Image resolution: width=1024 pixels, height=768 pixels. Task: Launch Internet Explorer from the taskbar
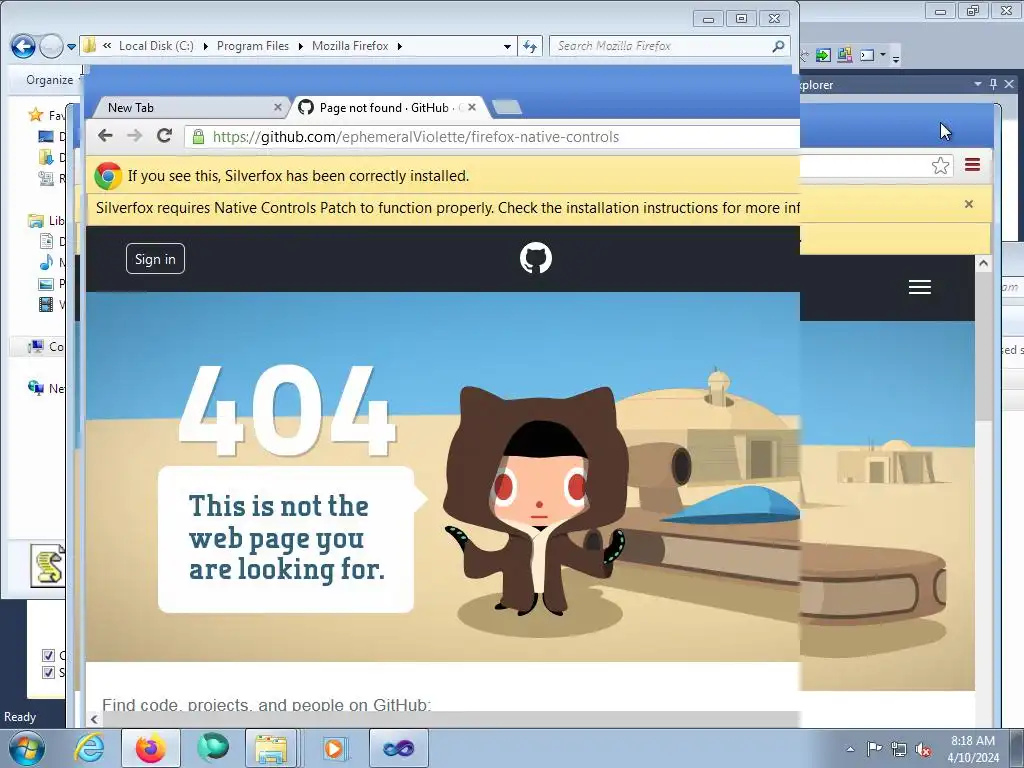coord(89,747)
